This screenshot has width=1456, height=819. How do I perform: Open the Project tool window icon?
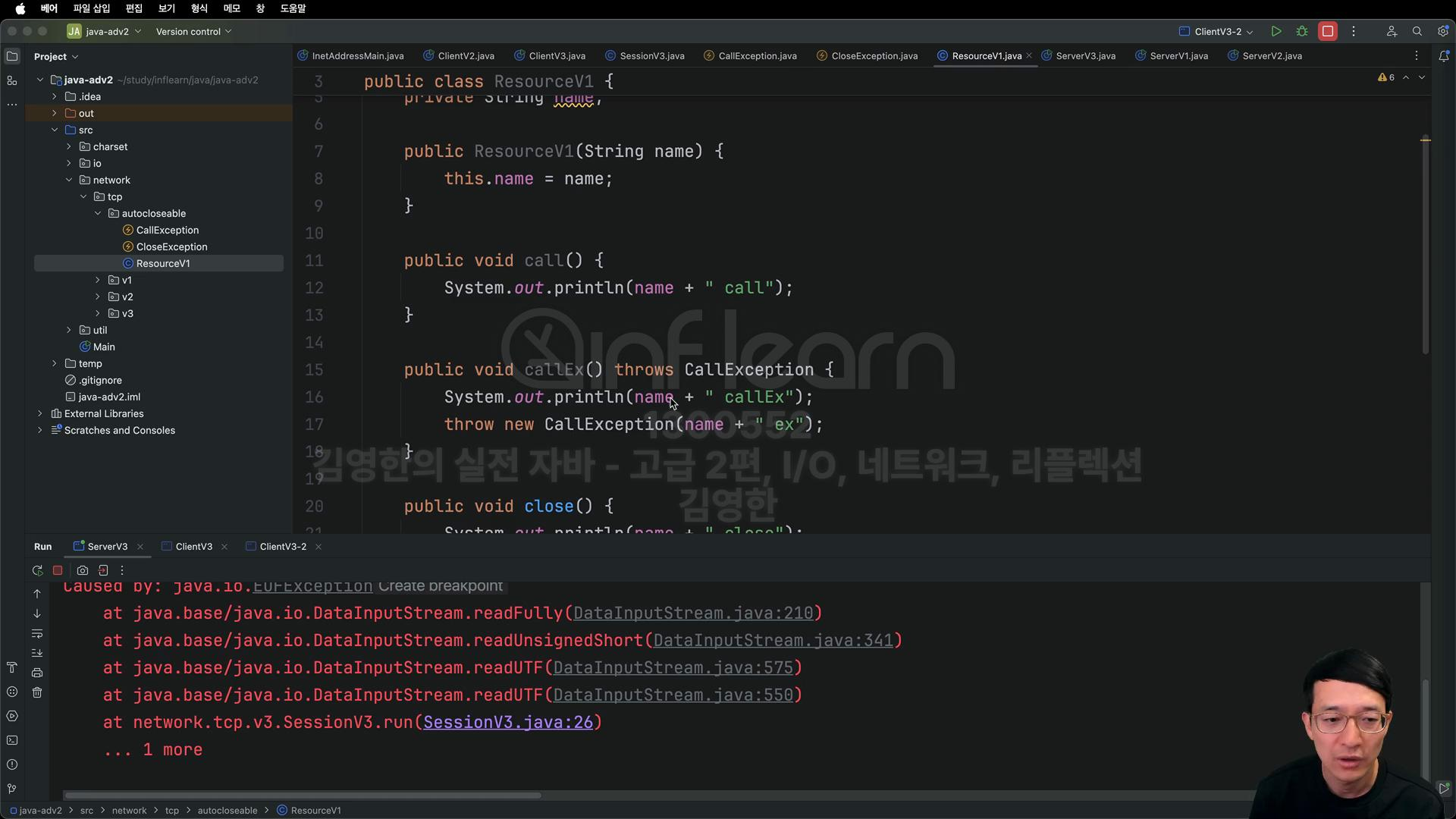[12, 56]
